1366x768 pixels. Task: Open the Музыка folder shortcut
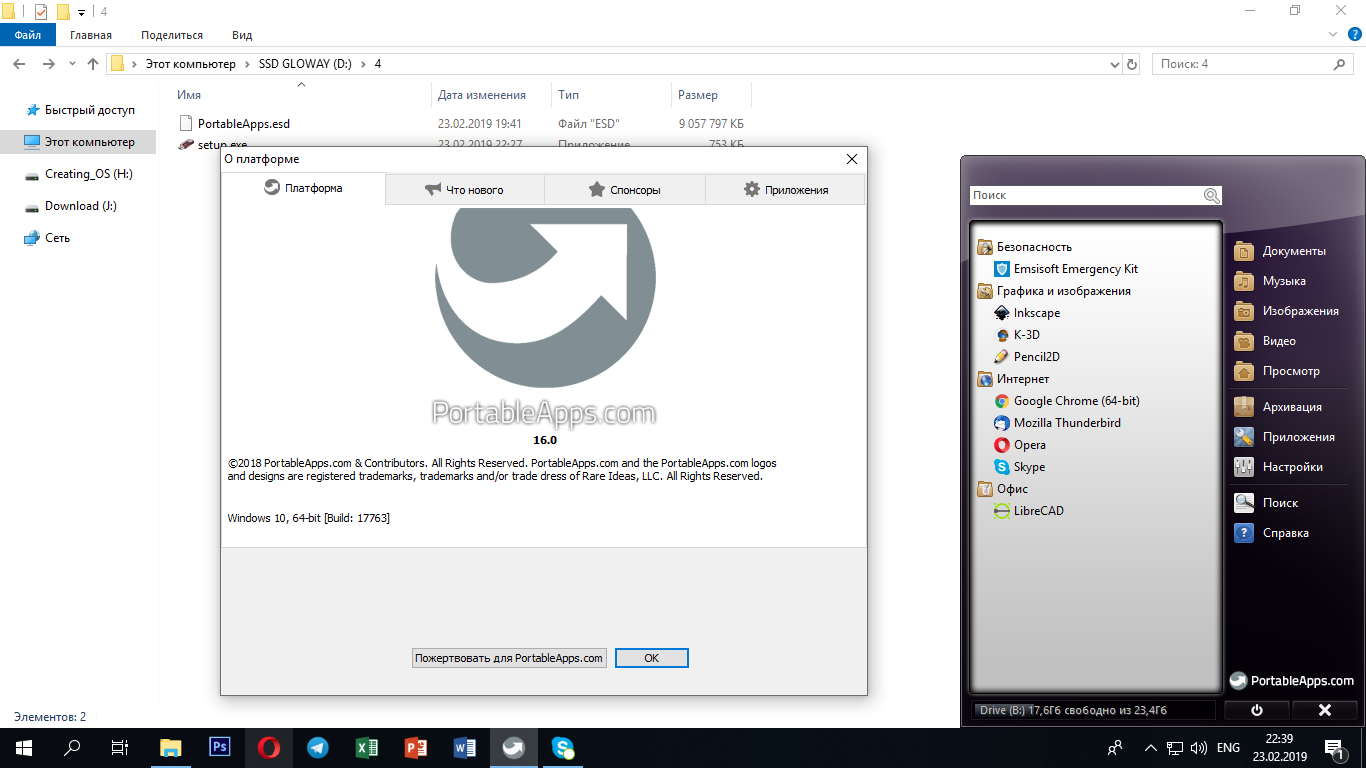point(1270,281)
